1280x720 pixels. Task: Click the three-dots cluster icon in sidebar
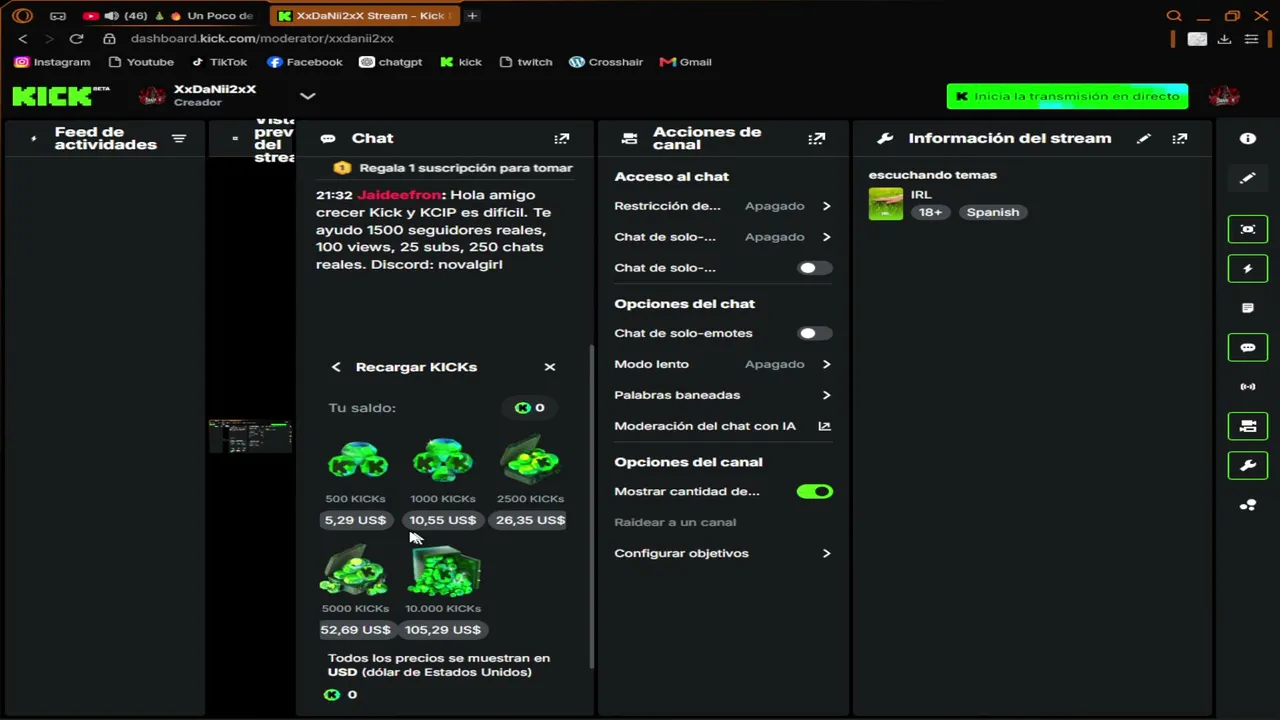pos(1247,505)
